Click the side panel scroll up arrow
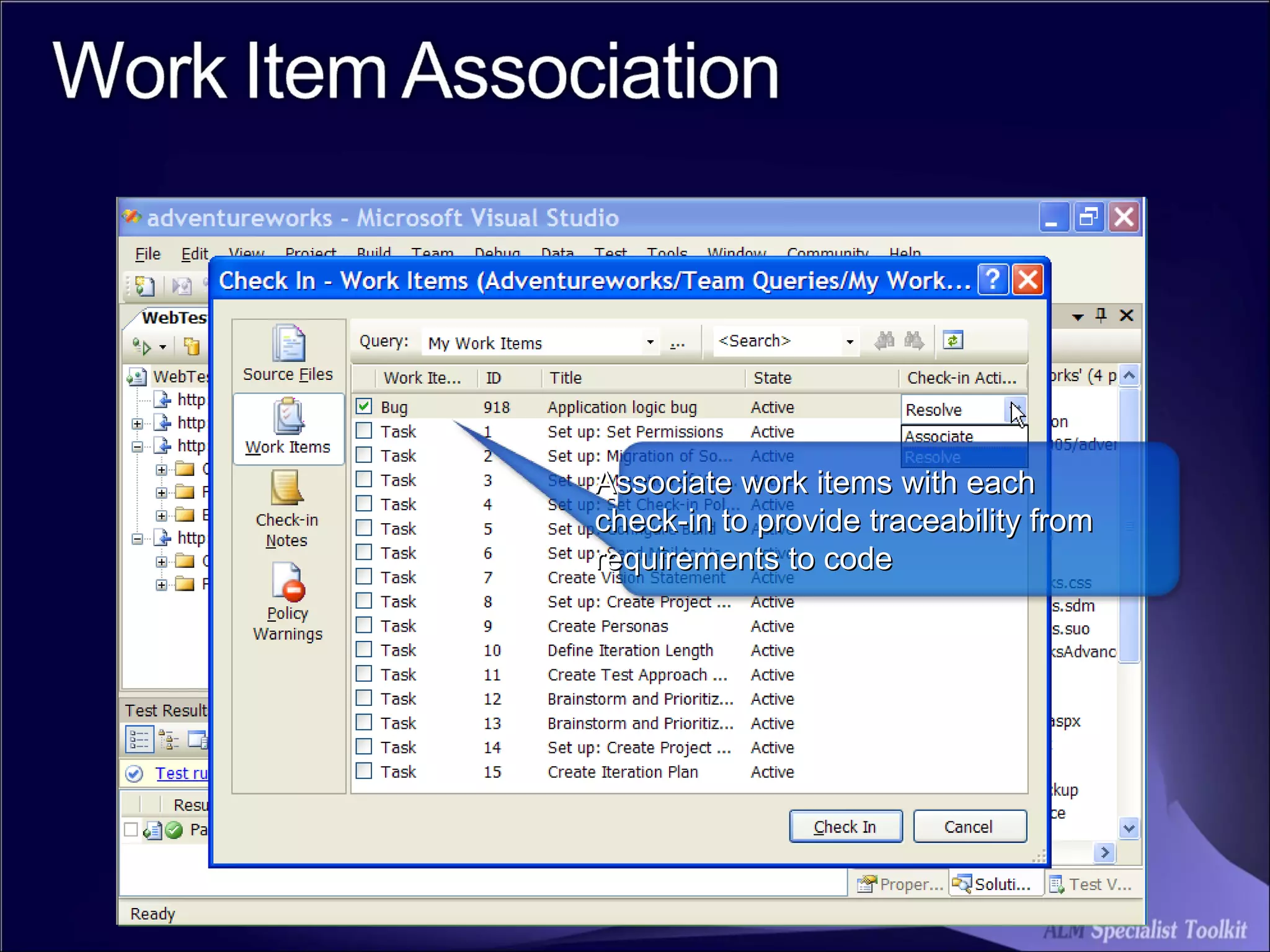Viewport: 1270px width, 952px height. (1129, 375)
